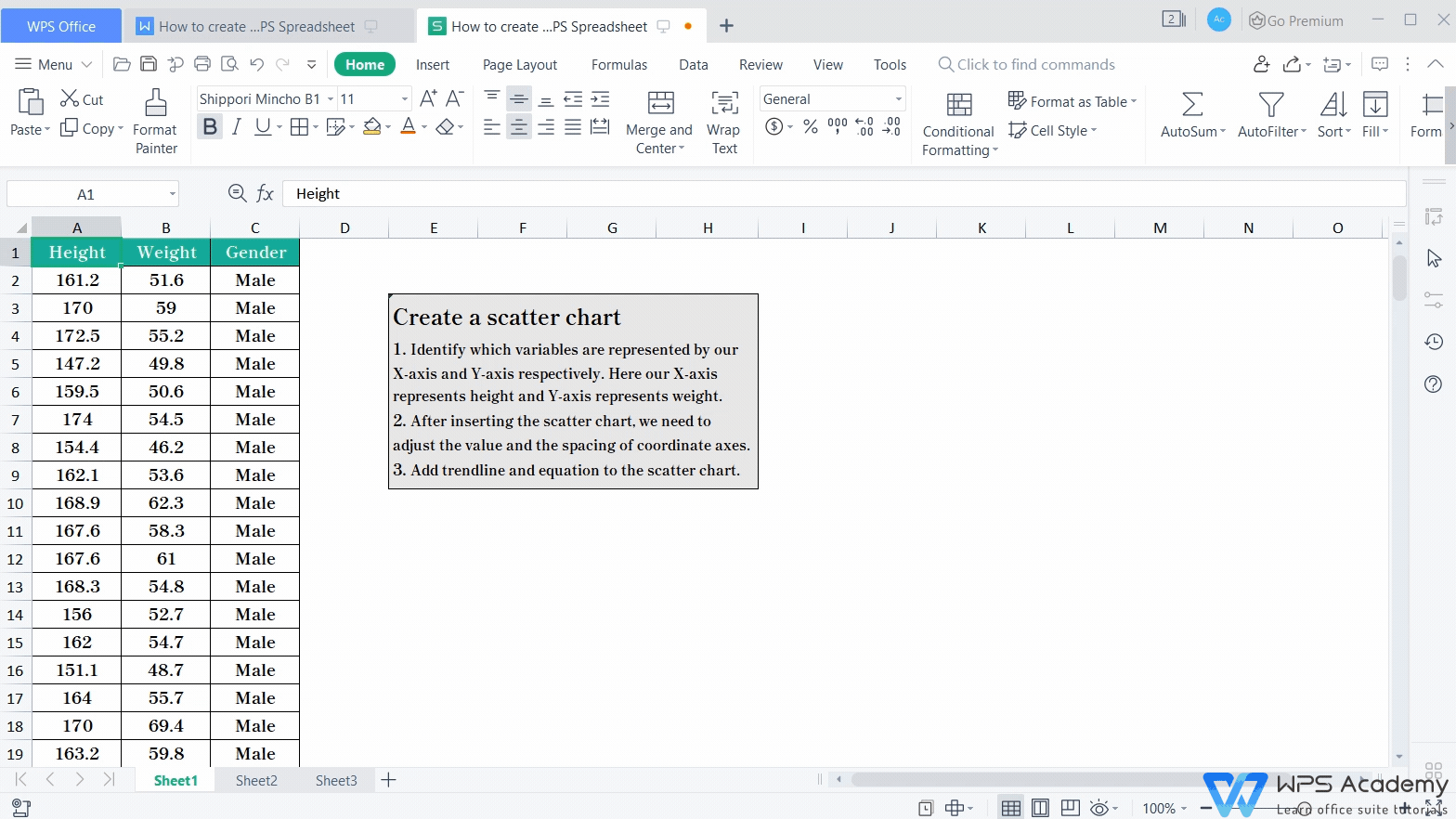Click the Cut scissors icon

click(70, 98)
